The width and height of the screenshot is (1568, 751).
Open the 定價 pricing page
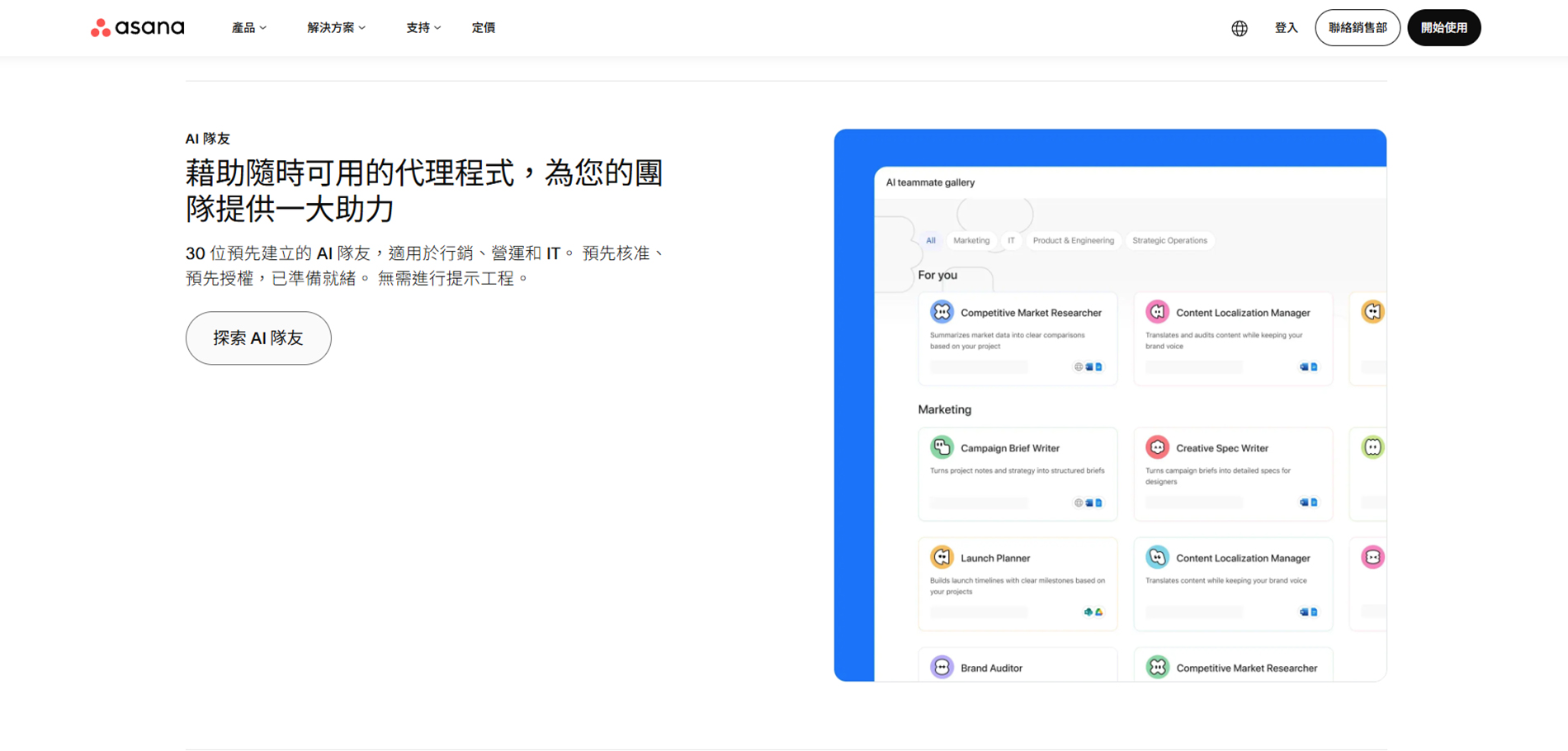[x=484, y=28]
